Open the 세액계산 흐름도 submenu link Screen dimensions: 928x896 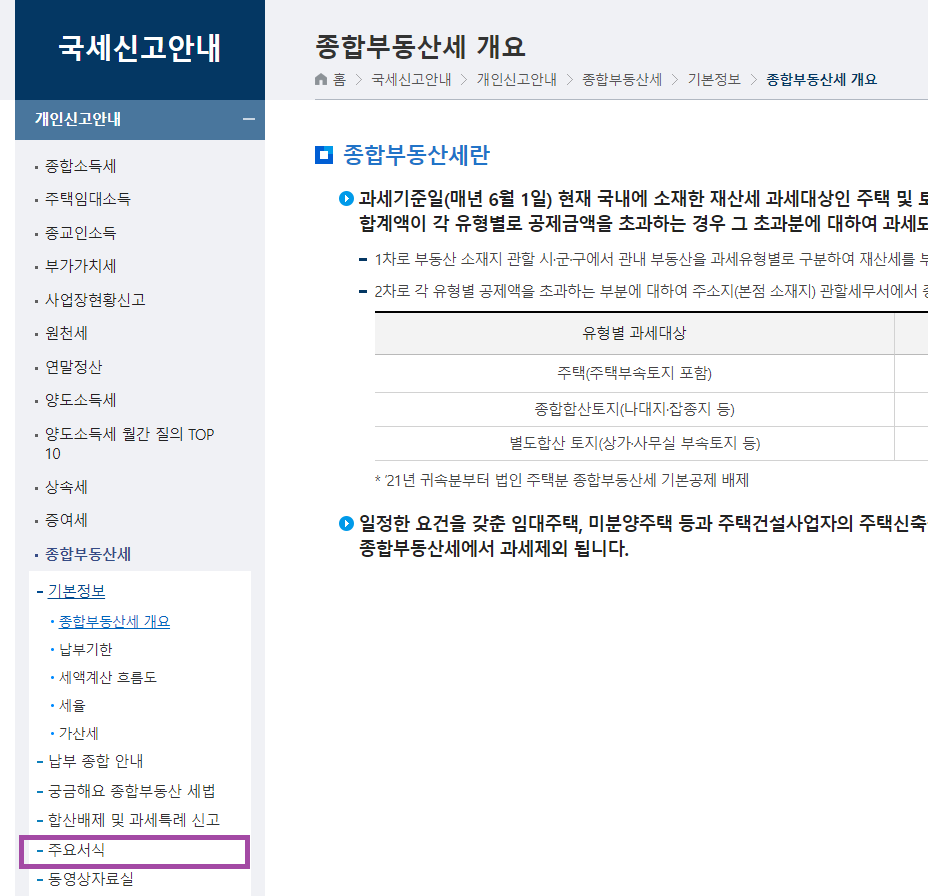tap(110, 677)
